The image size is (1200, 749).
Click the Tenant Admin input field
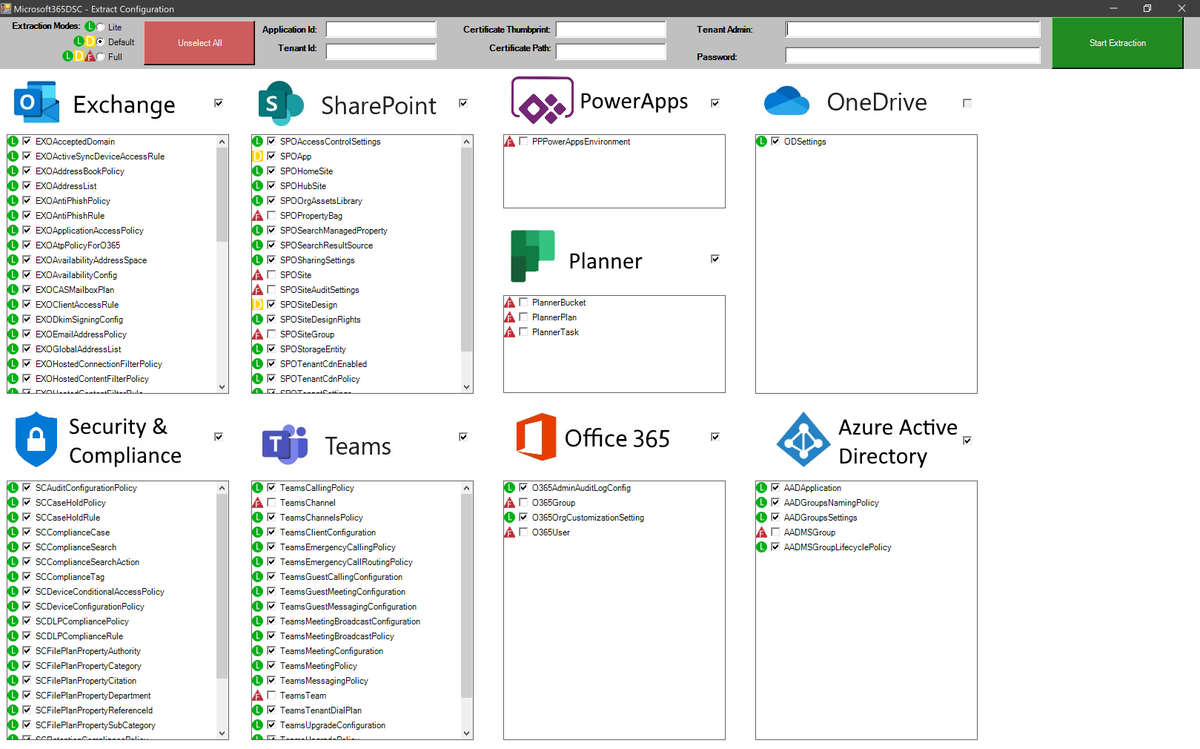911,30
